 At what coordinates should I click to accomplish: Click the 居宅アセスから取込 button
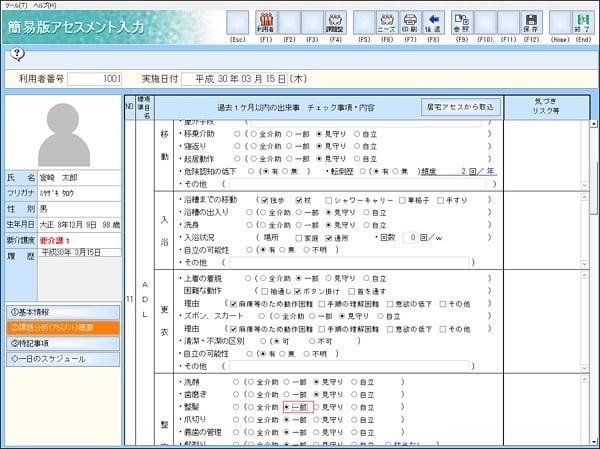click(x=460, y=107)
